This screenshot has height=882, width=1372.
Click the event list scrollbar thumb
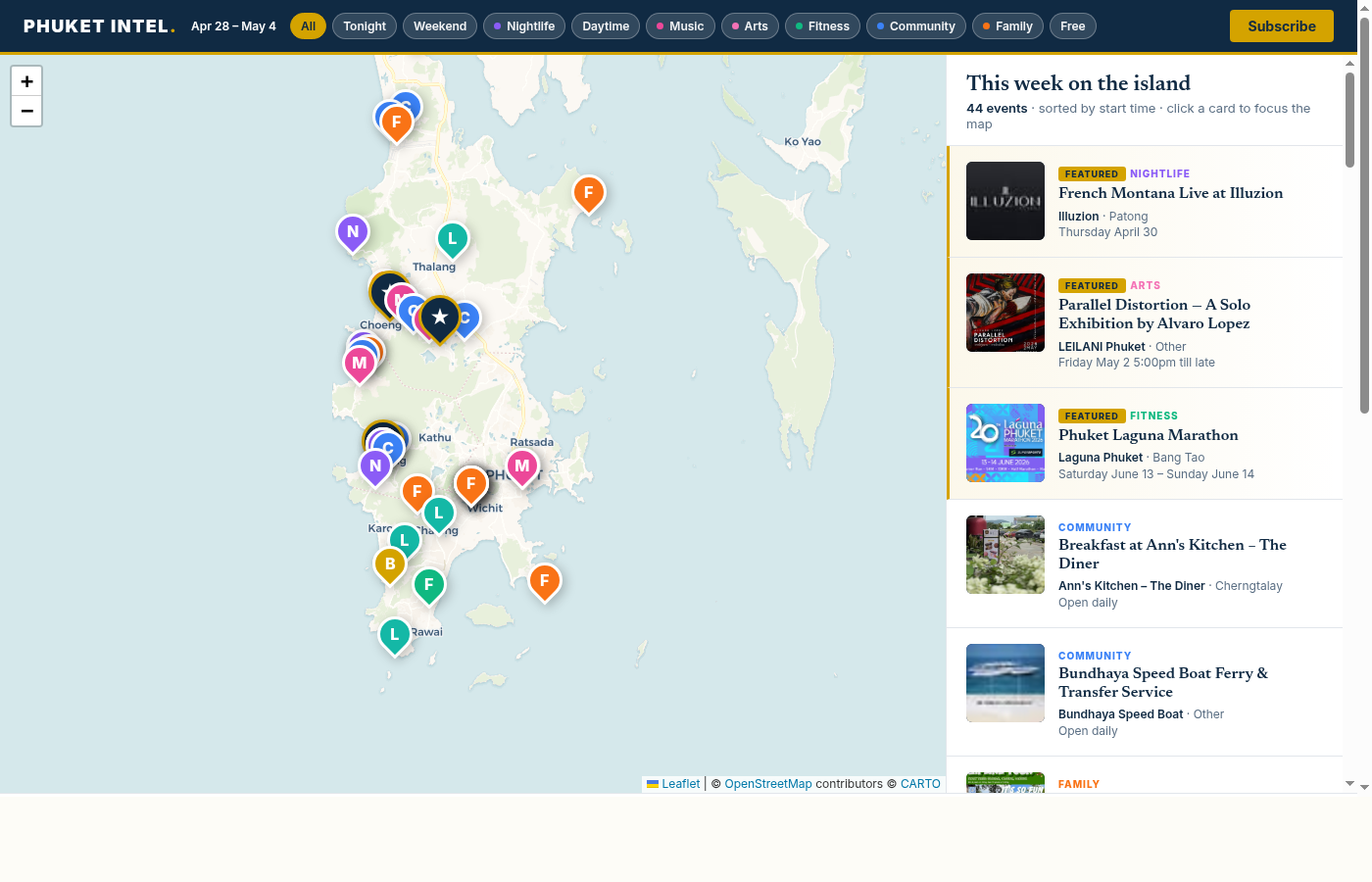click(x=1349, y=120)
